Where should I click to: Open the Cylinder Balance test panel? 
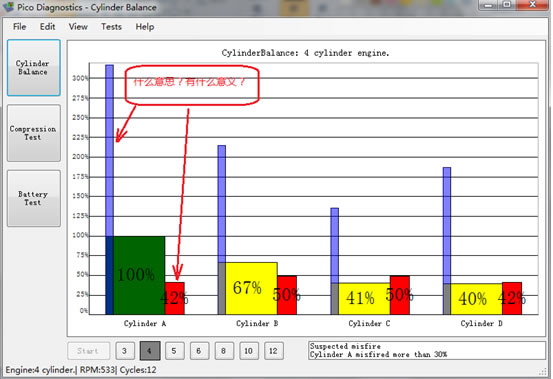[34, 68]
